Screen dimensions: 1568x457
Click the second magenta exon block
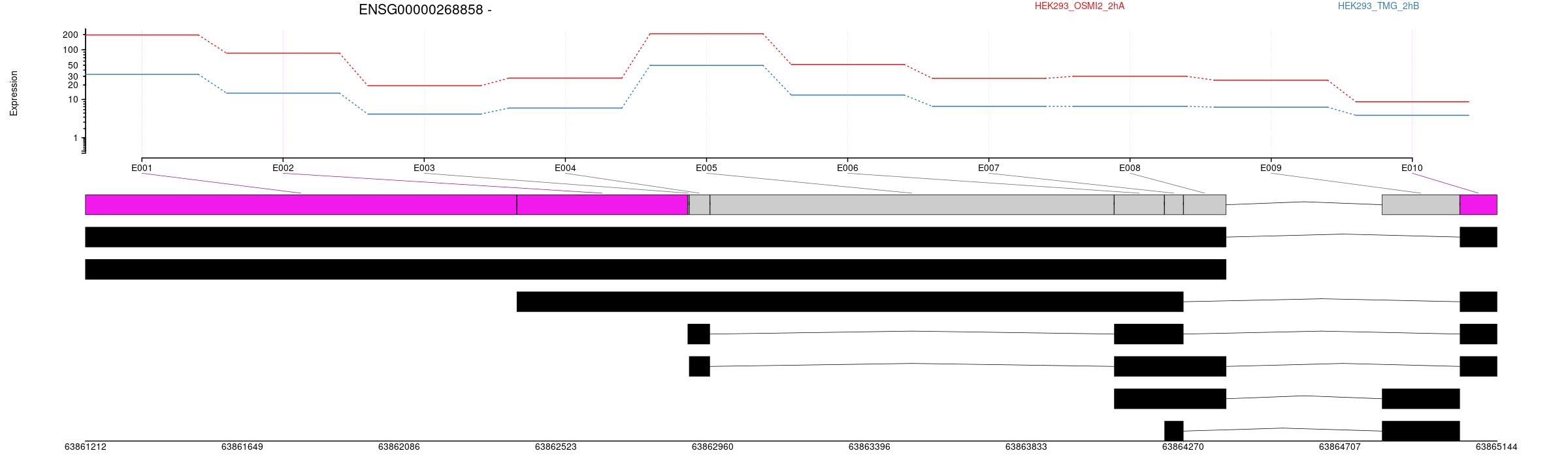coord(602,204)
